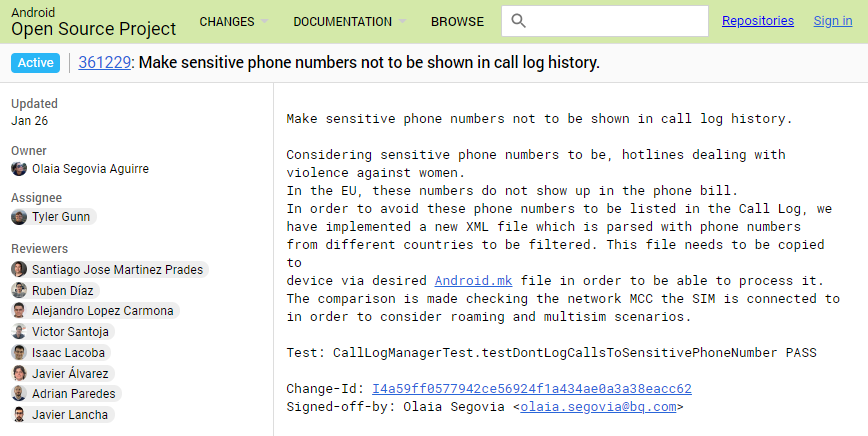Viewport: 868px width, 436px height.
Task: Expand the CHANGES menu arrow
Action: click(x=265, y=22)
